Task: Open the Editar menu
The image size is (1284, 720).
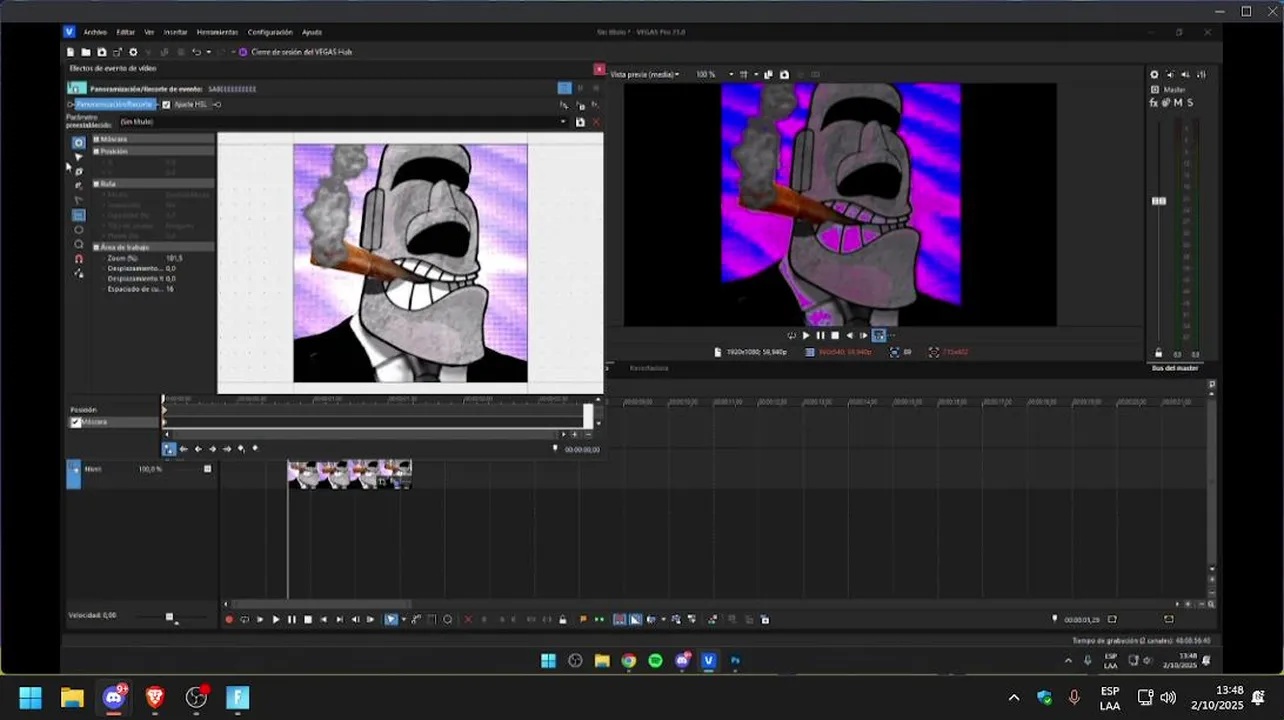Action: [125, 32]
